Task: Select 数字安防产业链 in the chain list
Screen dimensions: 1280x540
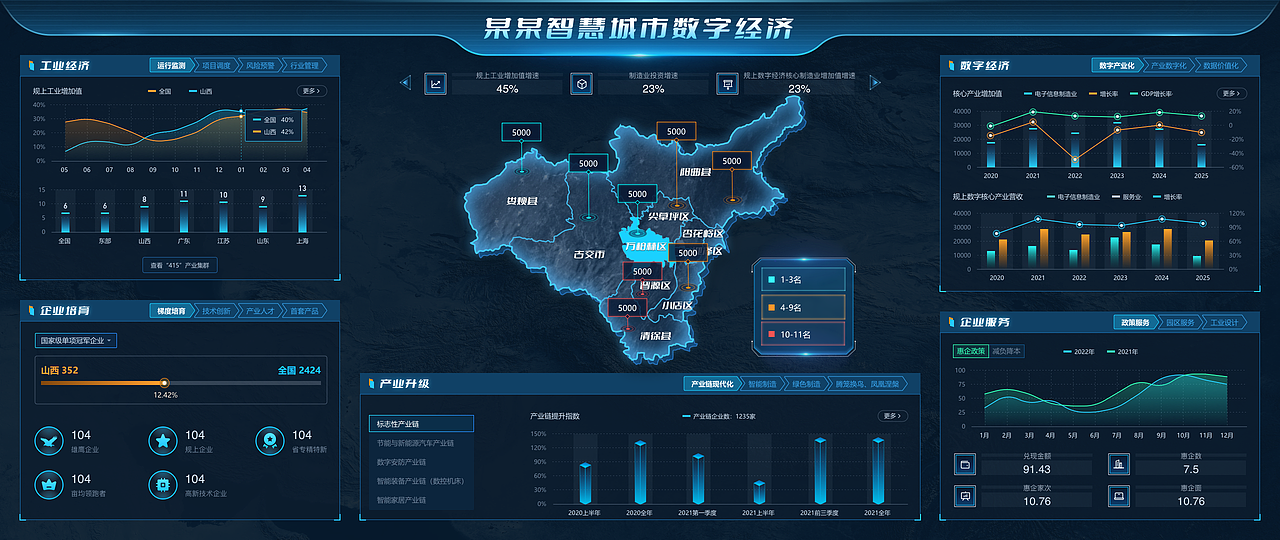Action: click(421, 462)
